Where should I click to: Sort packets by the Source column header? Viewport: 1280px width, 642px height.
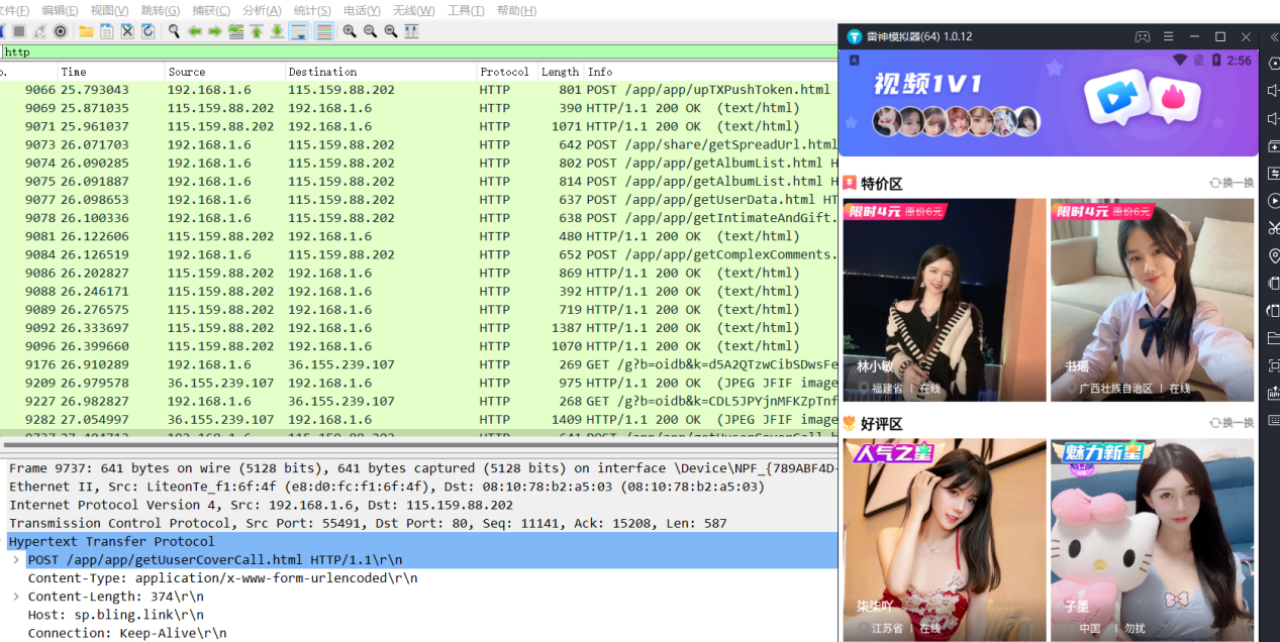[x=224, y=72]
